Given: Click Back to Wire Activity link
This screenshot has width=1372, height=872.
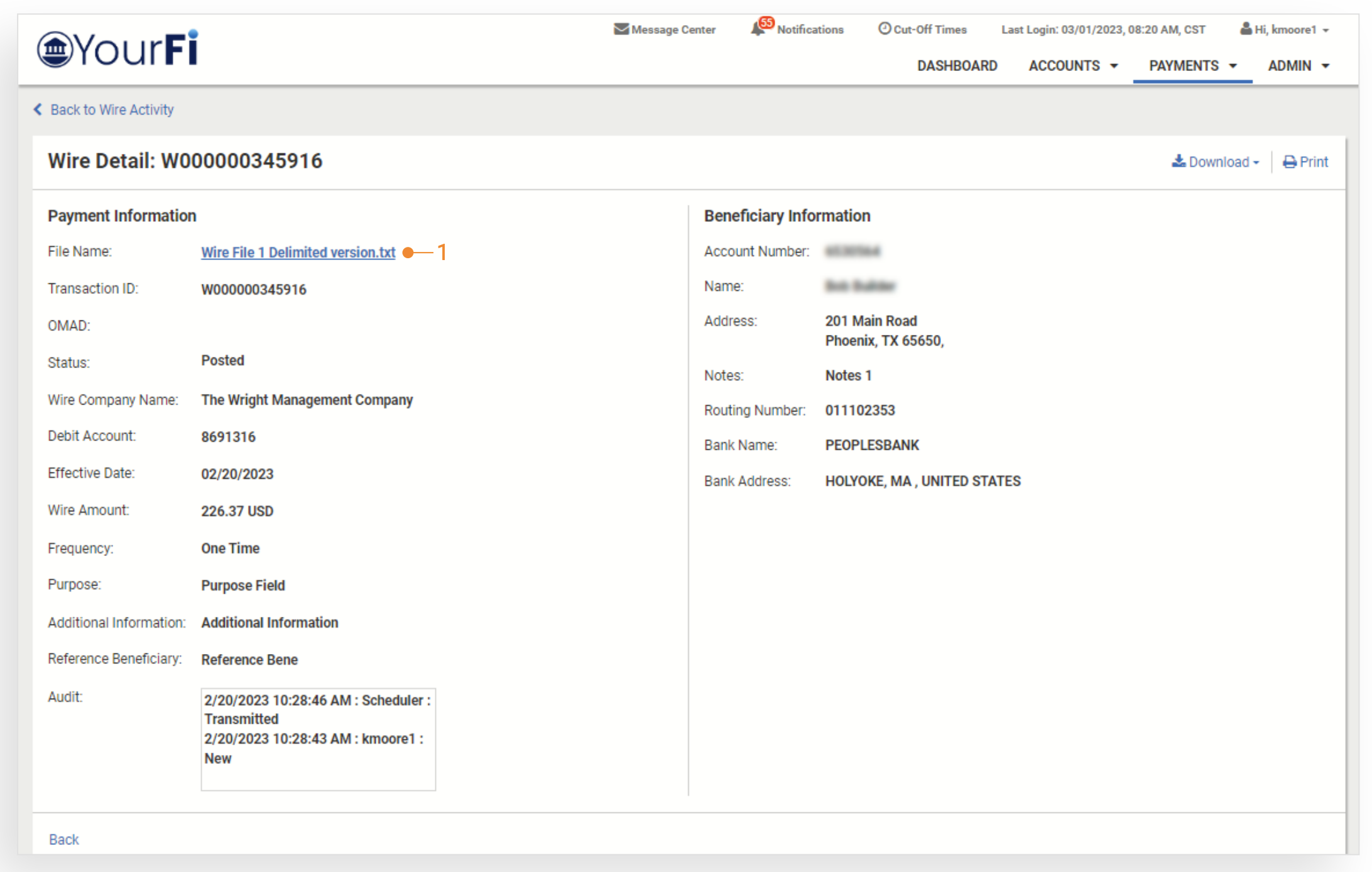Looking at the screenshot, I should pos(112,109).
